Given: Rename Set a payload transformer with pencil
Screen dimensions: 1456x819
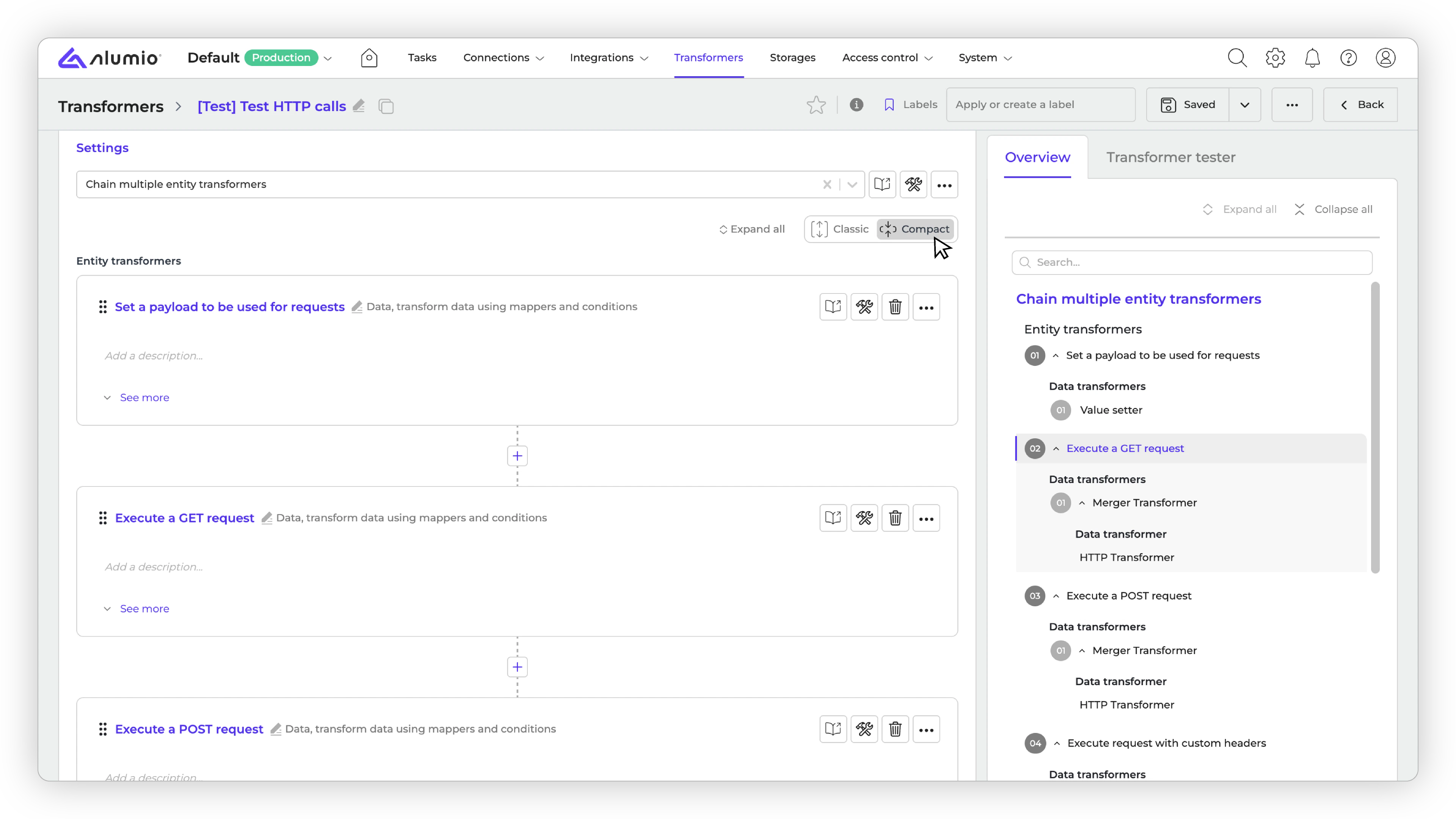Looking at the screenshot, I should pos(357,307).
